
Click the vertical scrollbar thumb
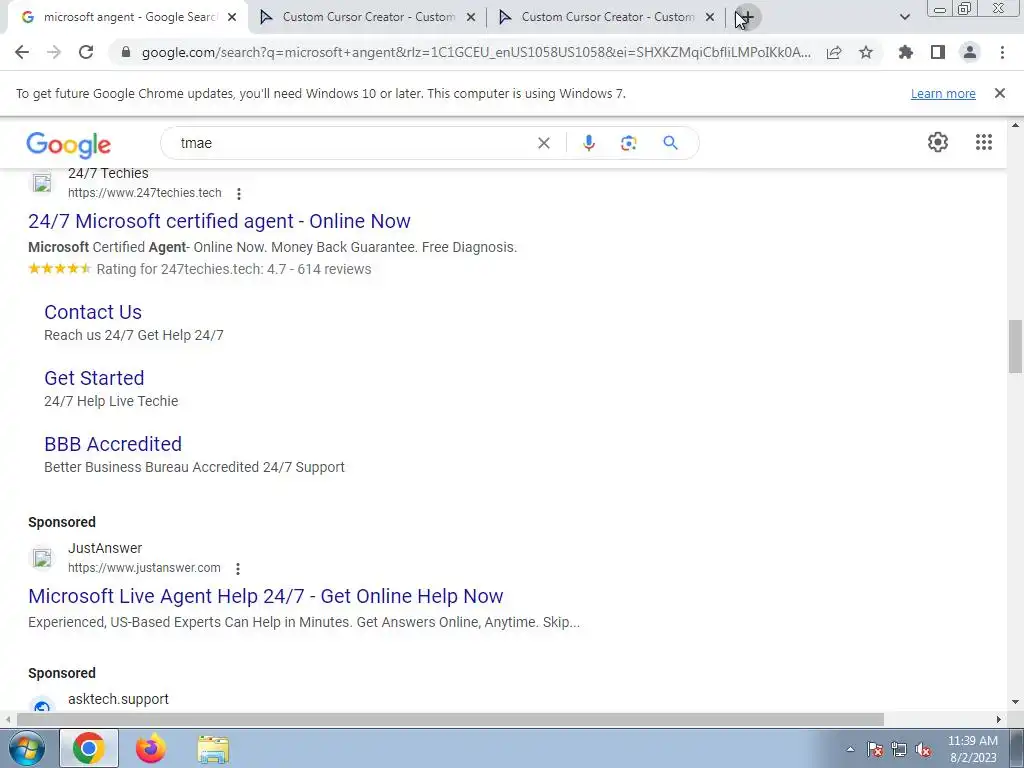pos(1015,346)
